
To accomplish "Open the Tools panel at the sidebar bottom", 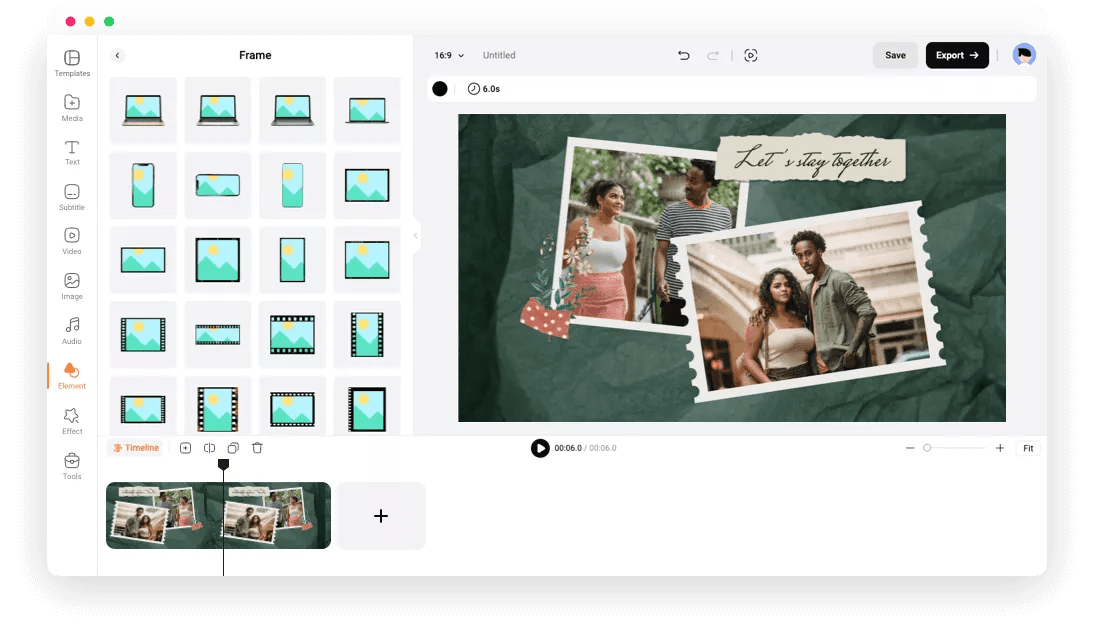I will pos(71,466).
